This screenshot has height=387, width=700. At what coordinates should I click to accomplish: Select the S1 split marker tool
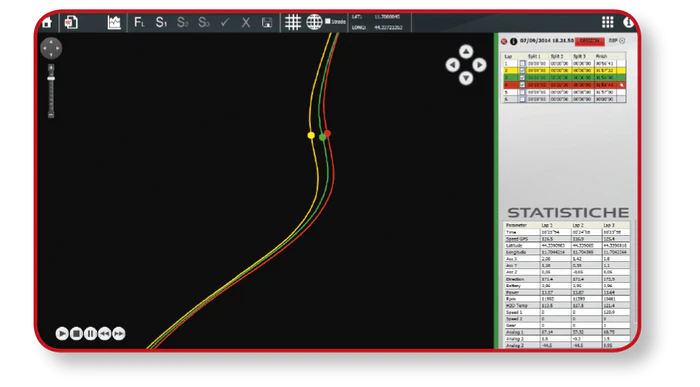(161, 22)
